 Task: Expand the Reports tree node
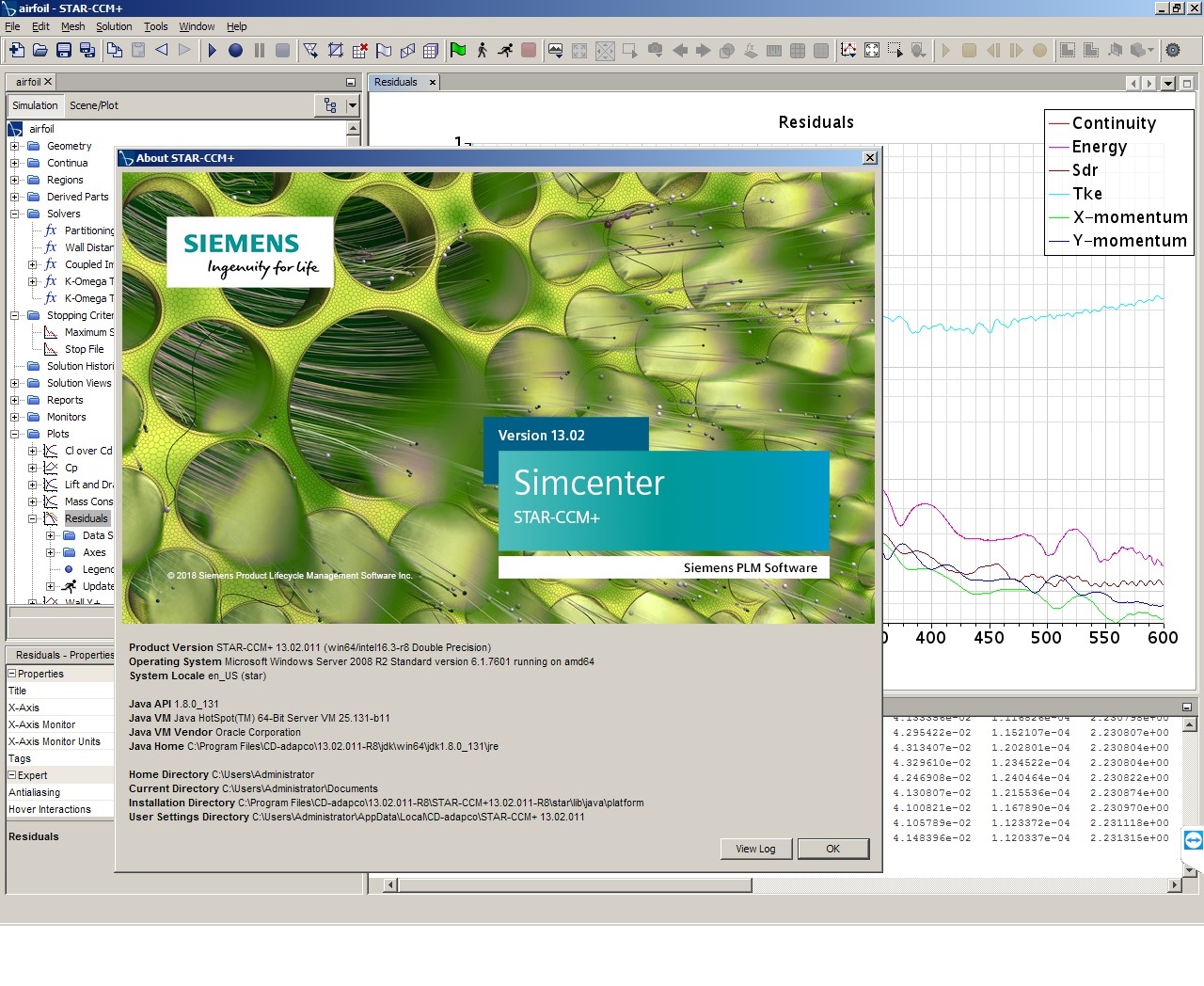14,400
